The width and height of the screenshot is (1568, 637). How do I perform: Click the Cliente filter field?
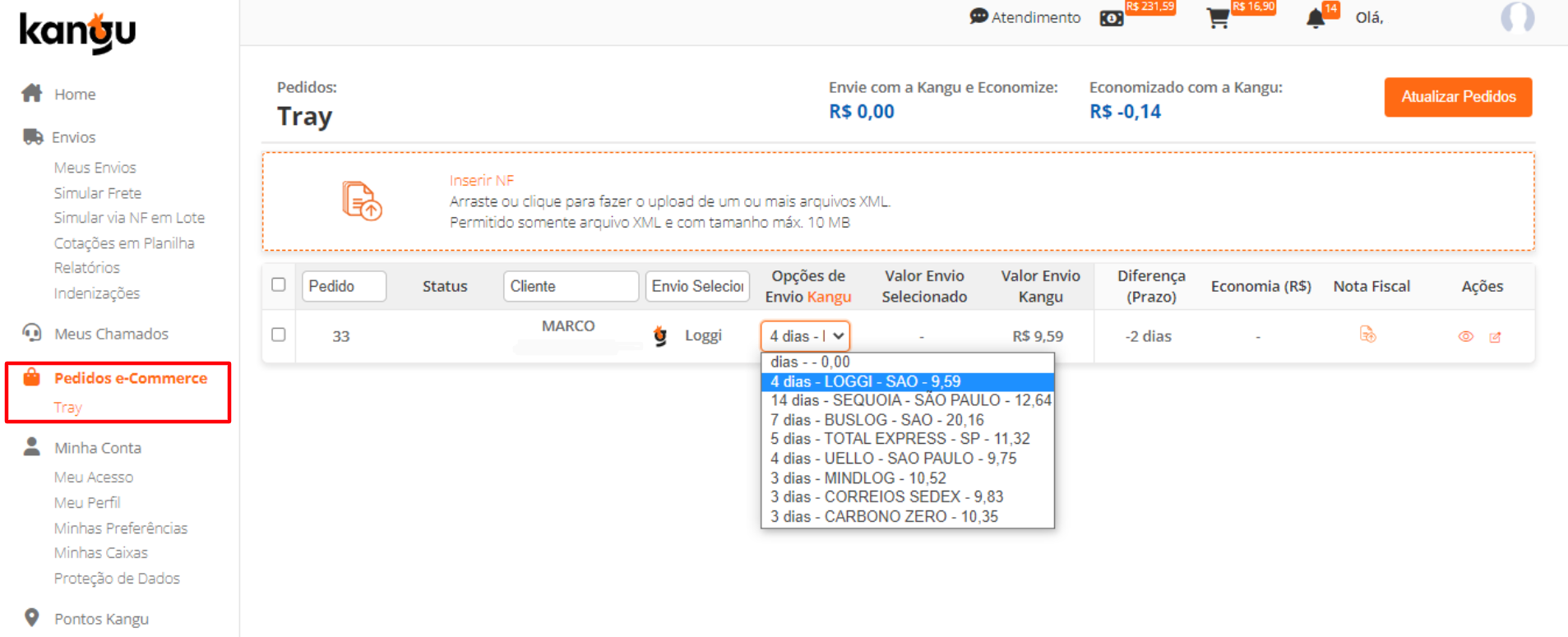coord(571,286)
